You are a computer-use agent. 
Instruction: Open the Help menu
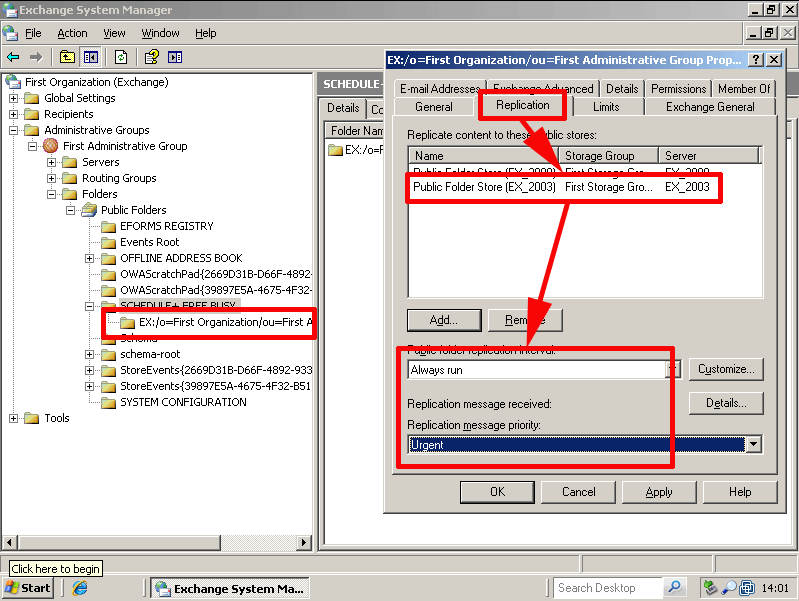pos(205,33)
